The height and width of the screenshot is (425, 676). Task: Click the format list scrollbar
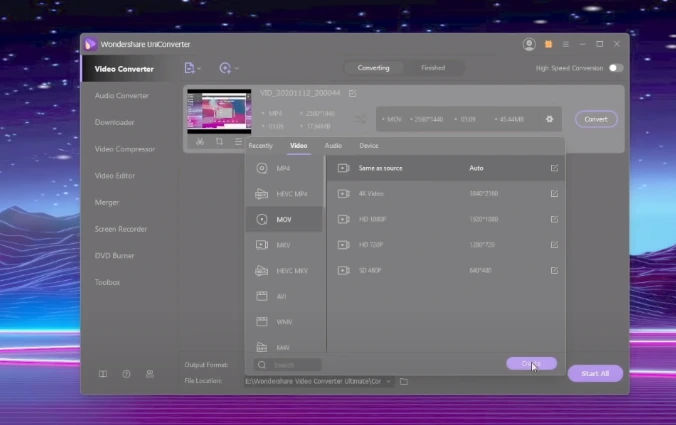[x=324, y=181]
